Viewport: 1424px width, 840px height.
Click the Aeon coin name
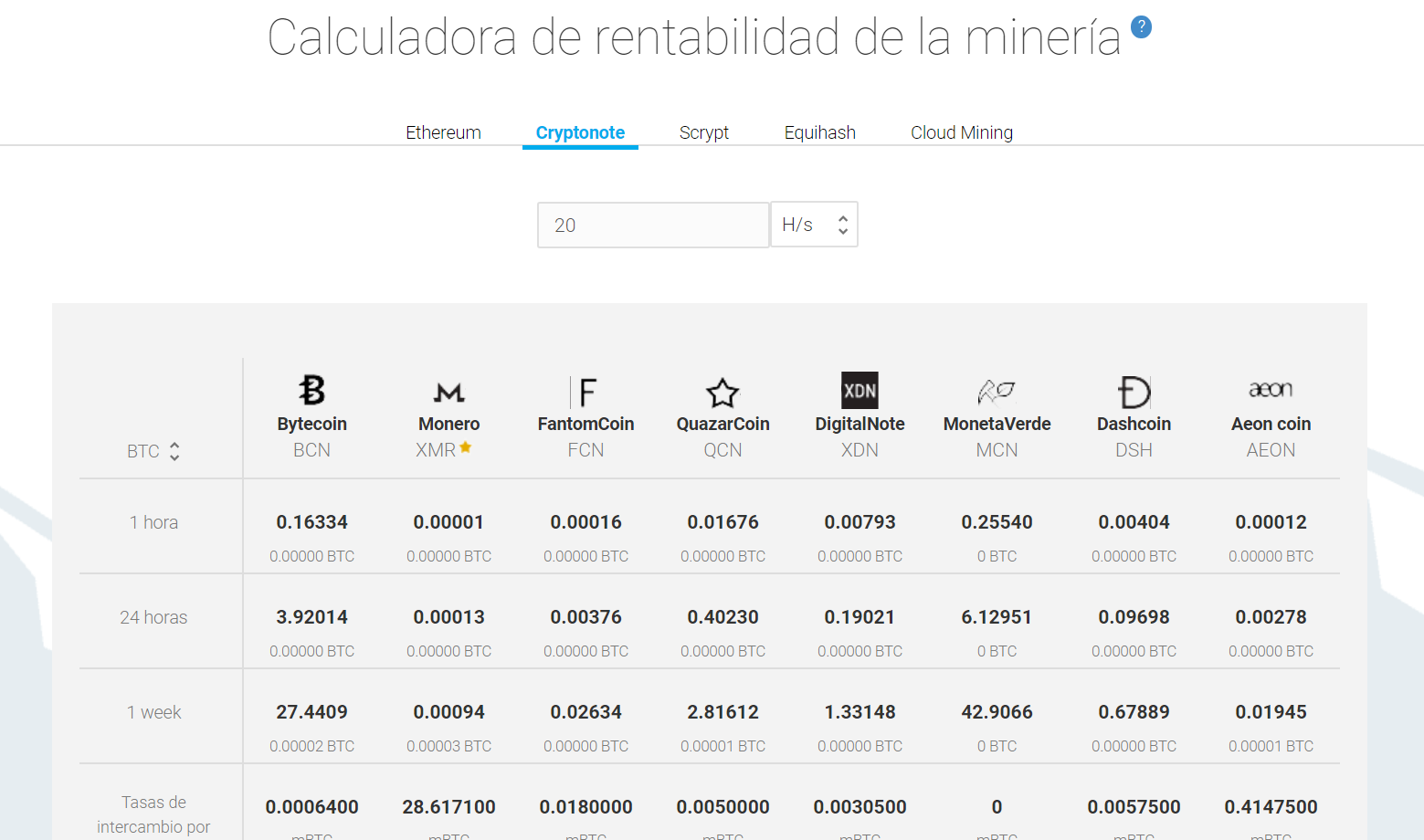[1271, 424]
